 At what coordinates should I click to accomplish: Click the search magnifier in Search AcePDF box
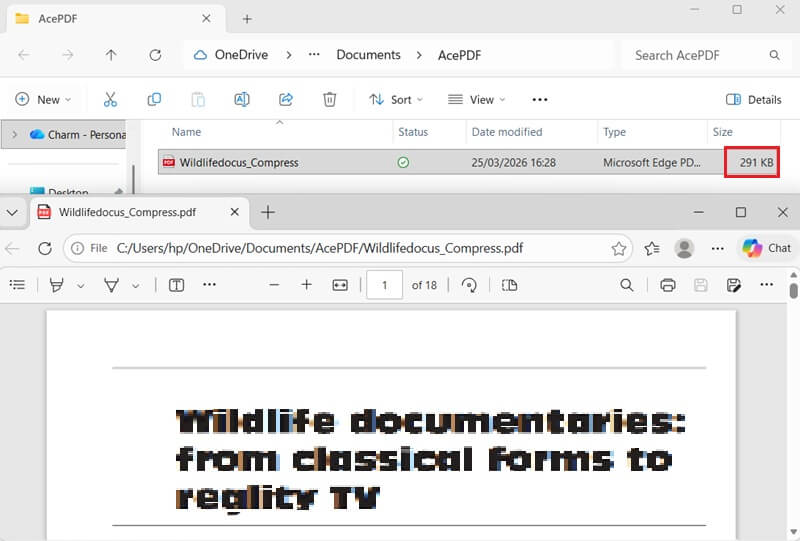[x=774, y=55]
